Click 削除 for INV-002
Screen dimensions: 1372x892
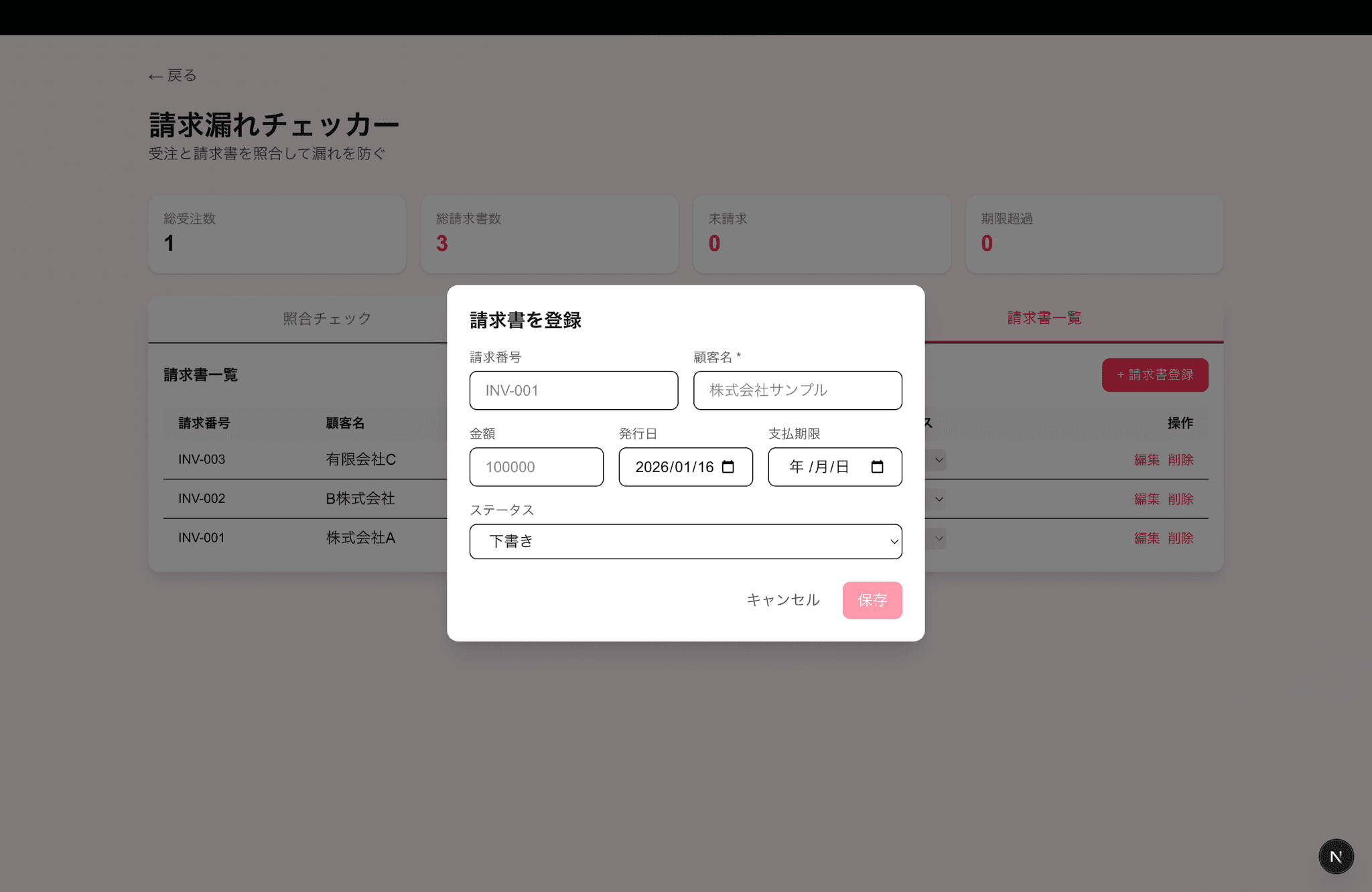tap(1180, 500)
